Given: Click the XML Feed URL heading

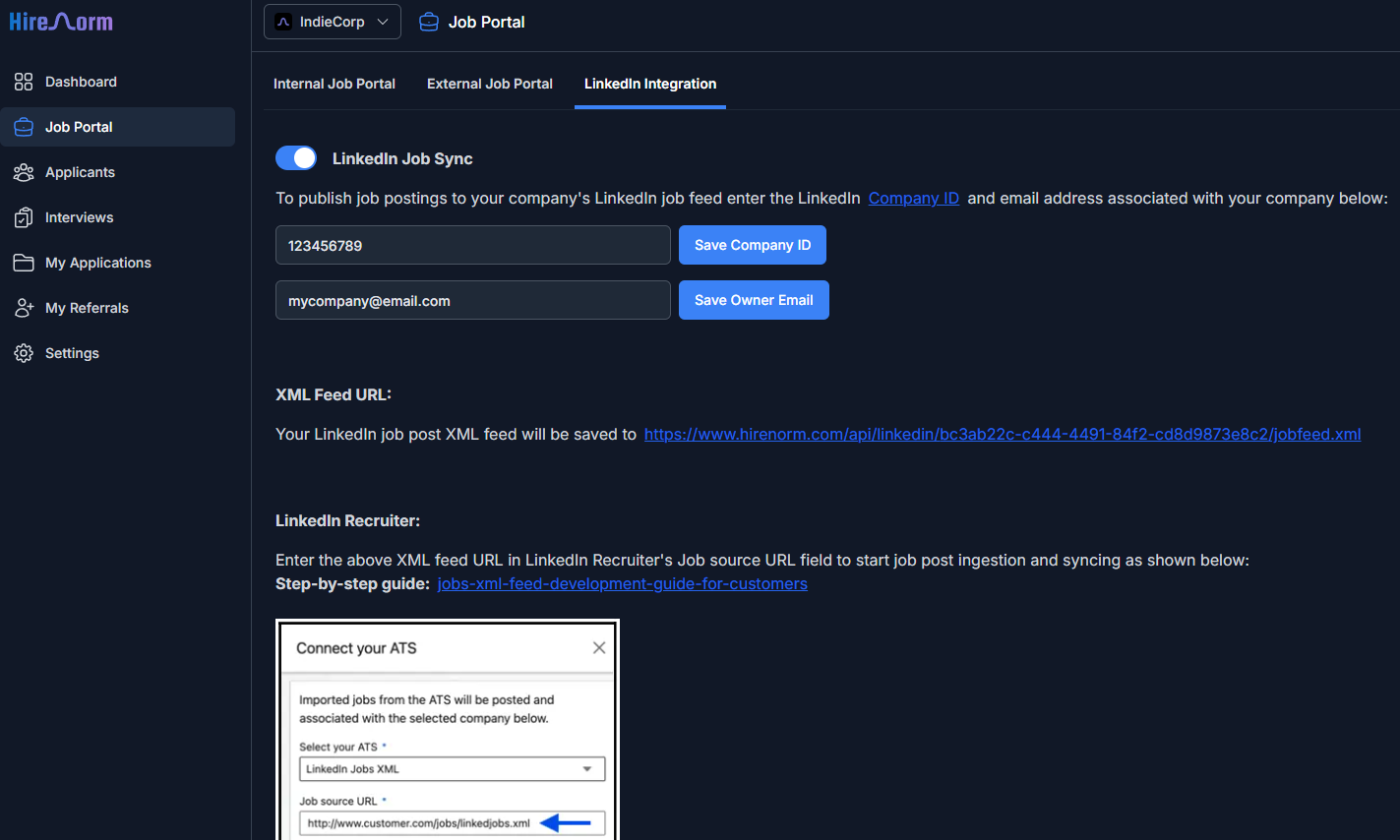Looking at the screenshot, I should point(334,394).
